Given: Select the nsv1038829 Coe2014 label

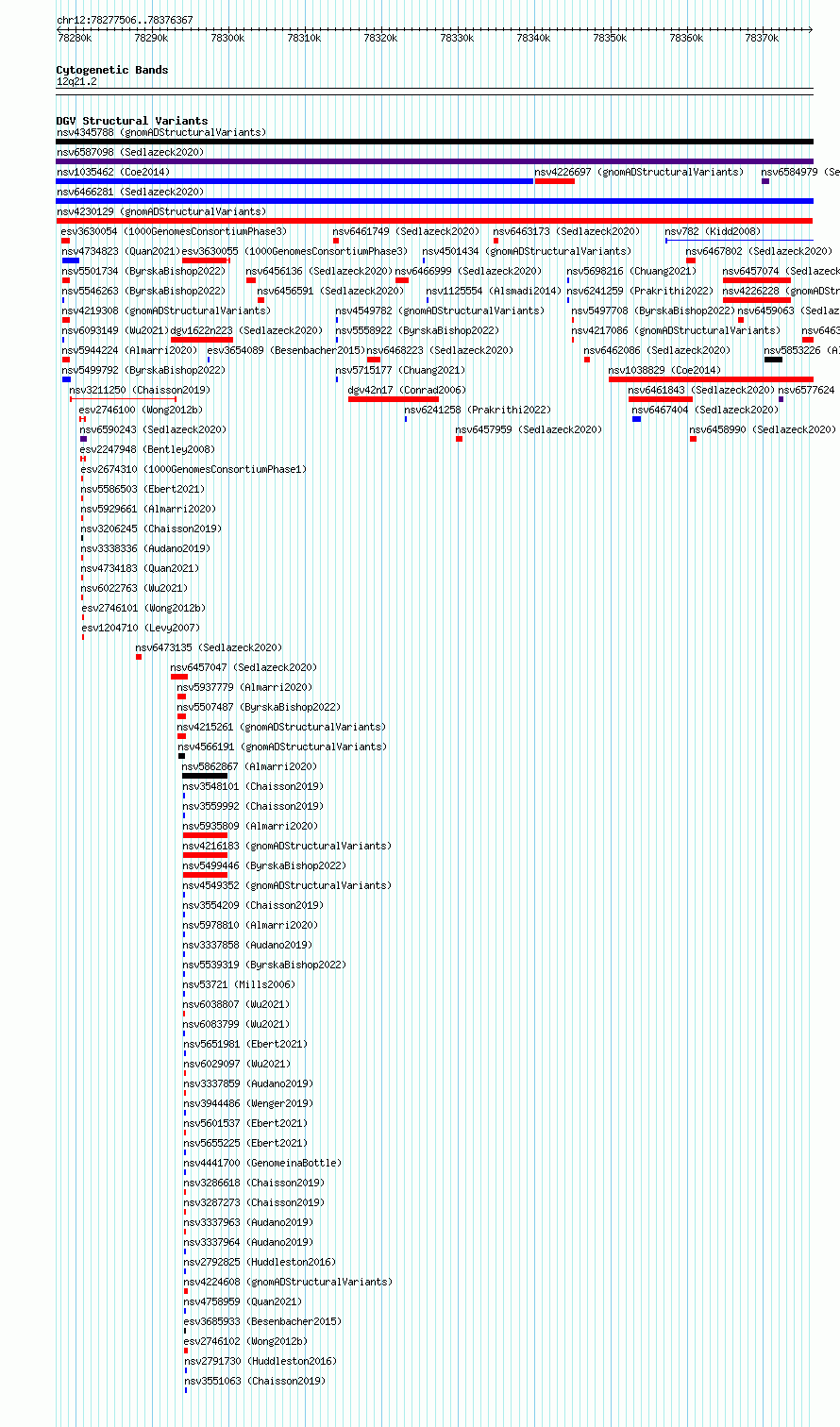Looking at the screenshot, I should click(x=665, y=370).
